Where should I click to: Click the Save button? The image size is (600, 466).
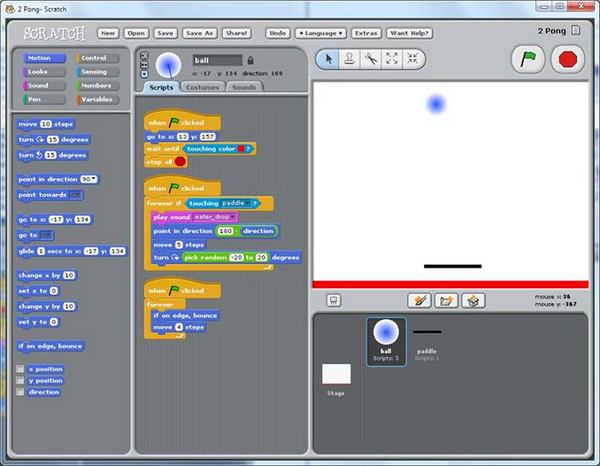coord(165,33)
